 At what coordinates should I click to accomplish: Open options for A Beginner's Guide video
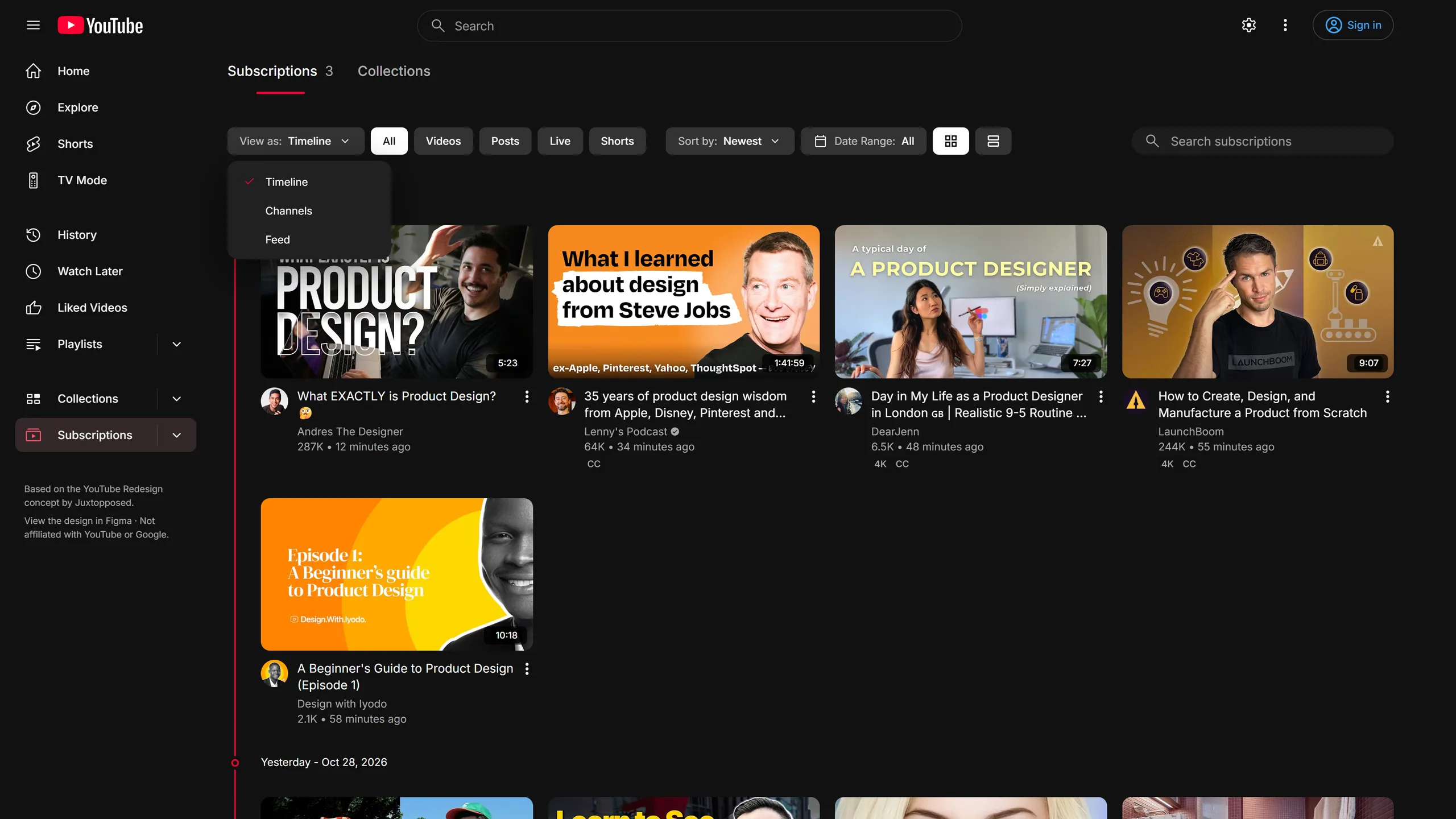coord(527,669)
